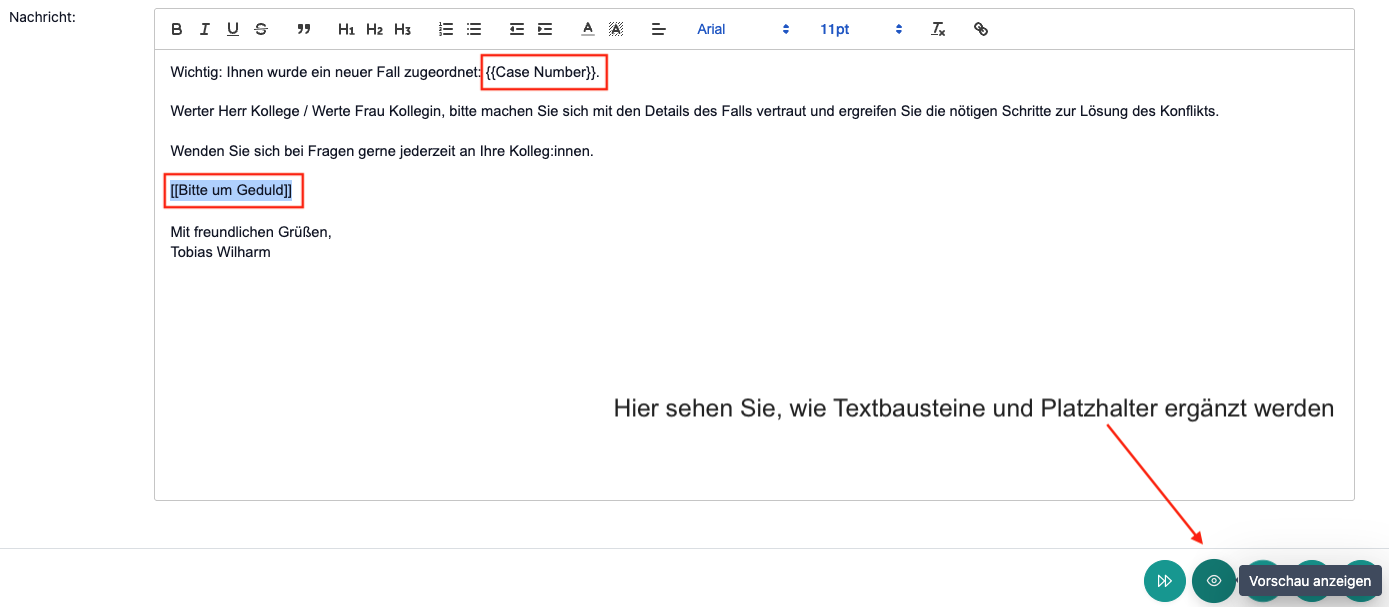Apply Heading 3 style
Viewport: 1389px width, 607px height.
[x=403, y=29]
